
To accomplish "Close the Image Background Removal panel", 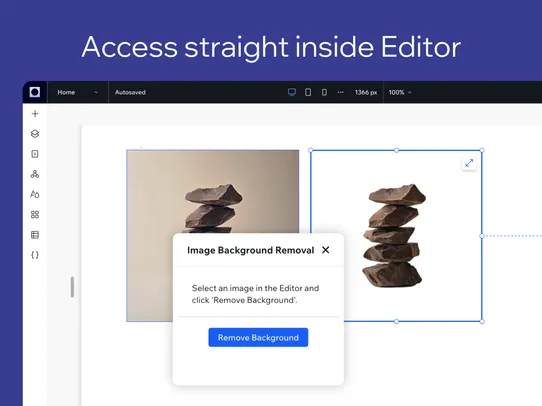I will point(326,250).
